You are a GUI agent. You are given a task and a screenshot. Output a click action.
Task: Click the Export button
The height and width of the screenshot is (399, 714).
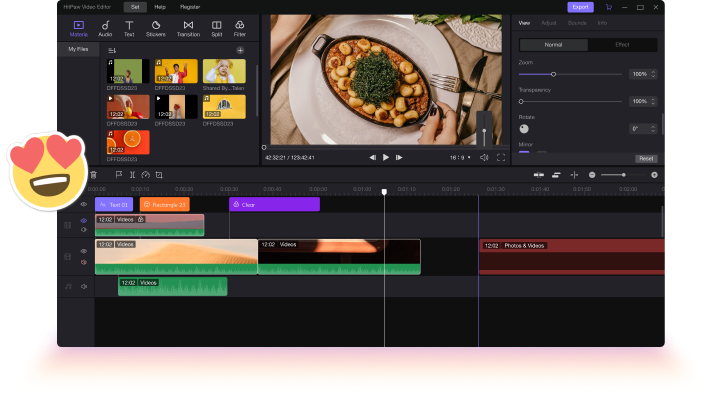pos(581,7)
